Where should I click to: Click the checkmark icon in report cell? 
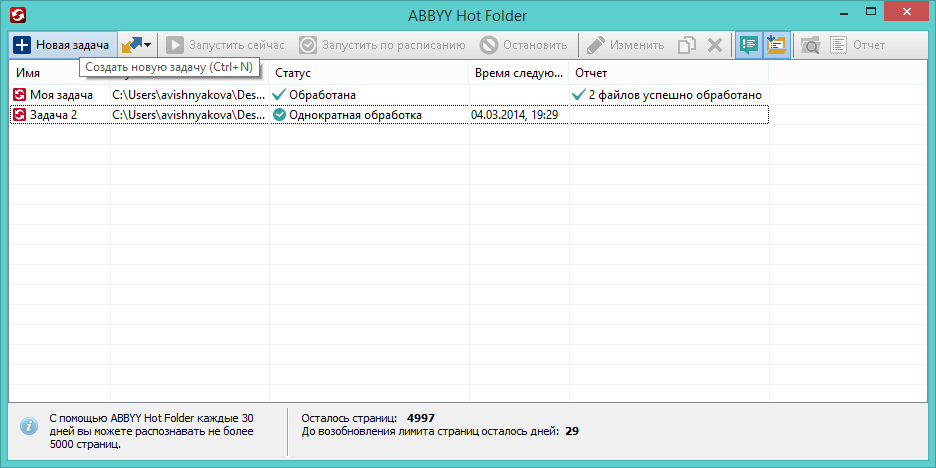click(578, 95)
